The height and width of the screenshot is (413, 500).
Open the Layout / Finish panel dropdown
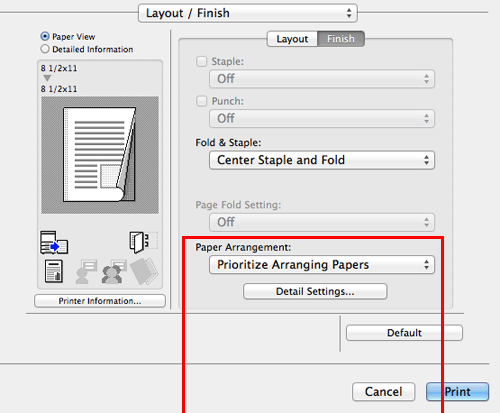click(248, 13)
